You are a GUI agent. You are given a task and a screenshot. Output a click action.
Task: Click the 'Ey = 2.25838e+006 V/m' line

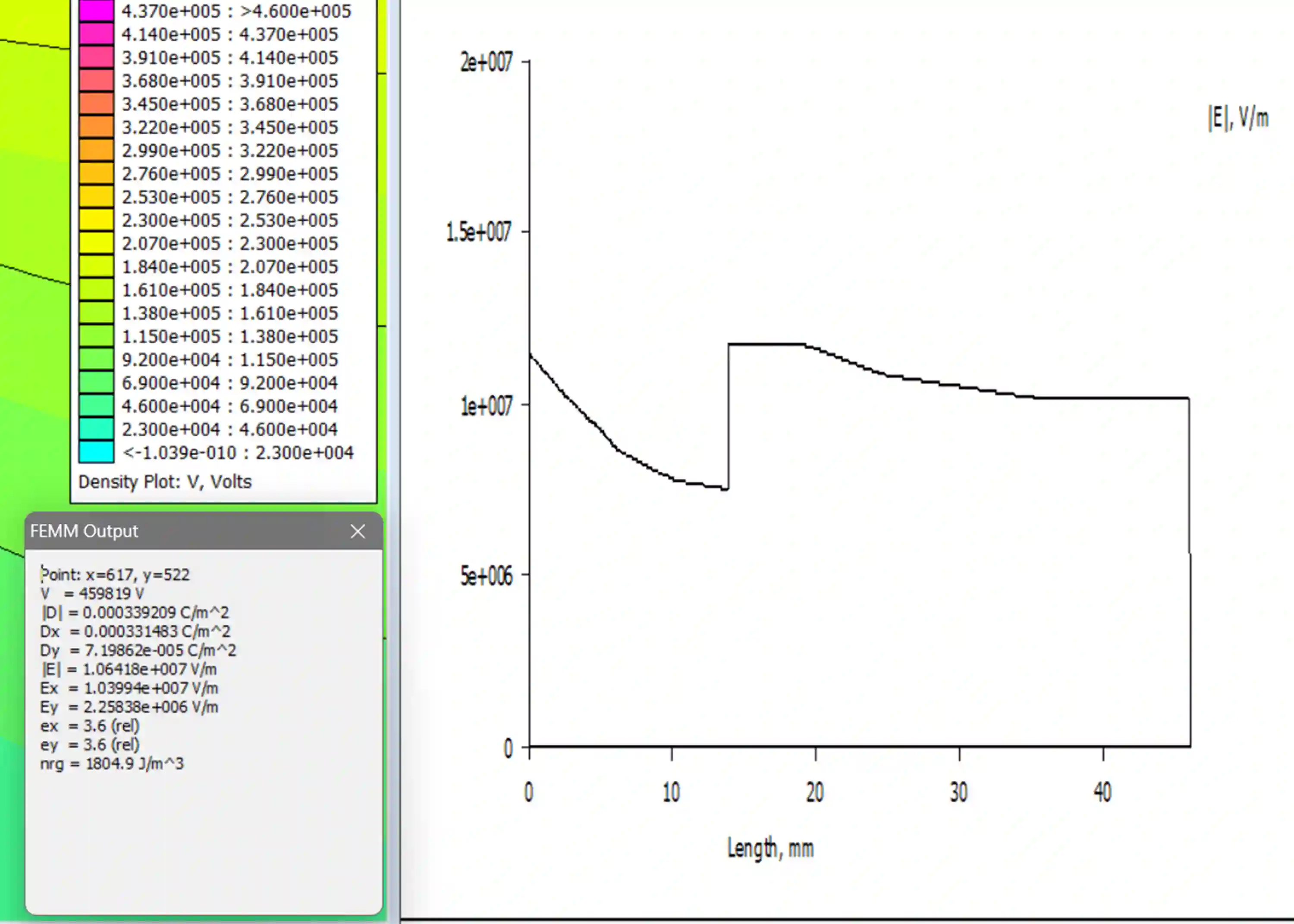click(x=129, y=707)
